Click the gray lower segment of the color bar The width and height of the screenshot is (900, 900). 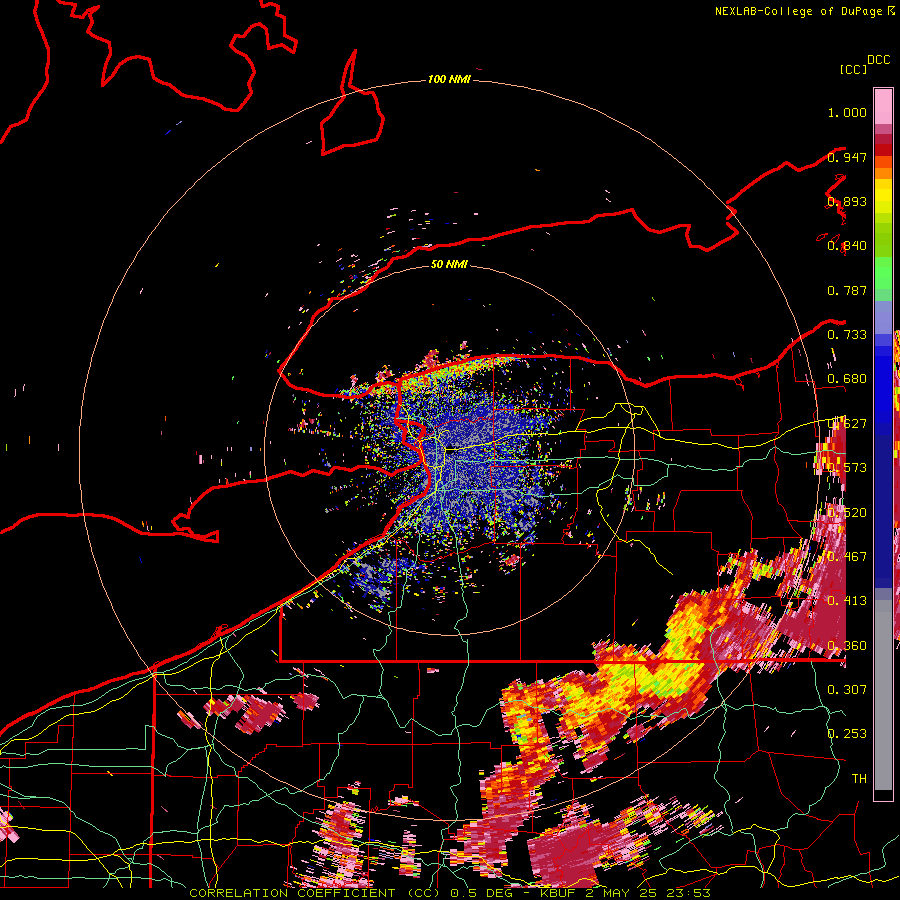[883, 695]
